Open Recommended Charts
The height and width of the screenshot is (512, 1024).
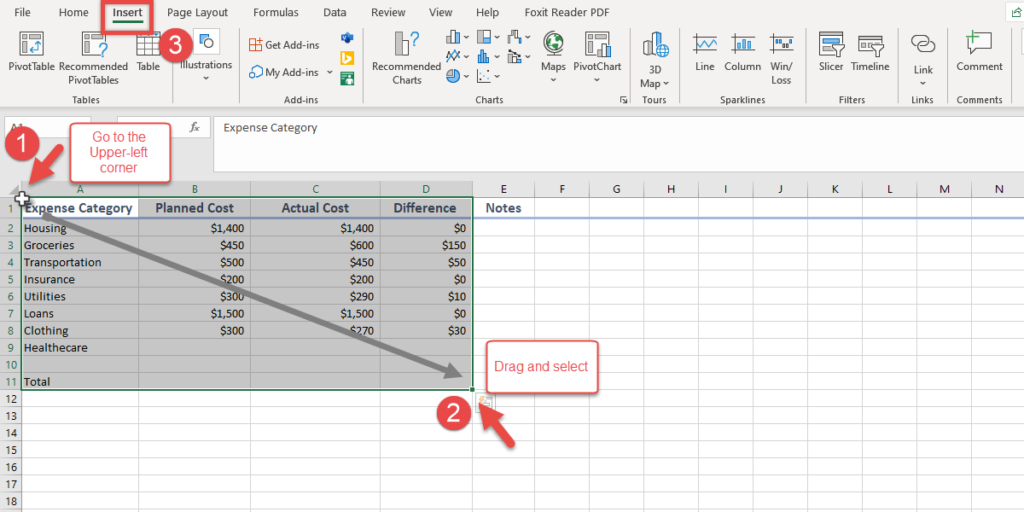click(x=406, y=58)
